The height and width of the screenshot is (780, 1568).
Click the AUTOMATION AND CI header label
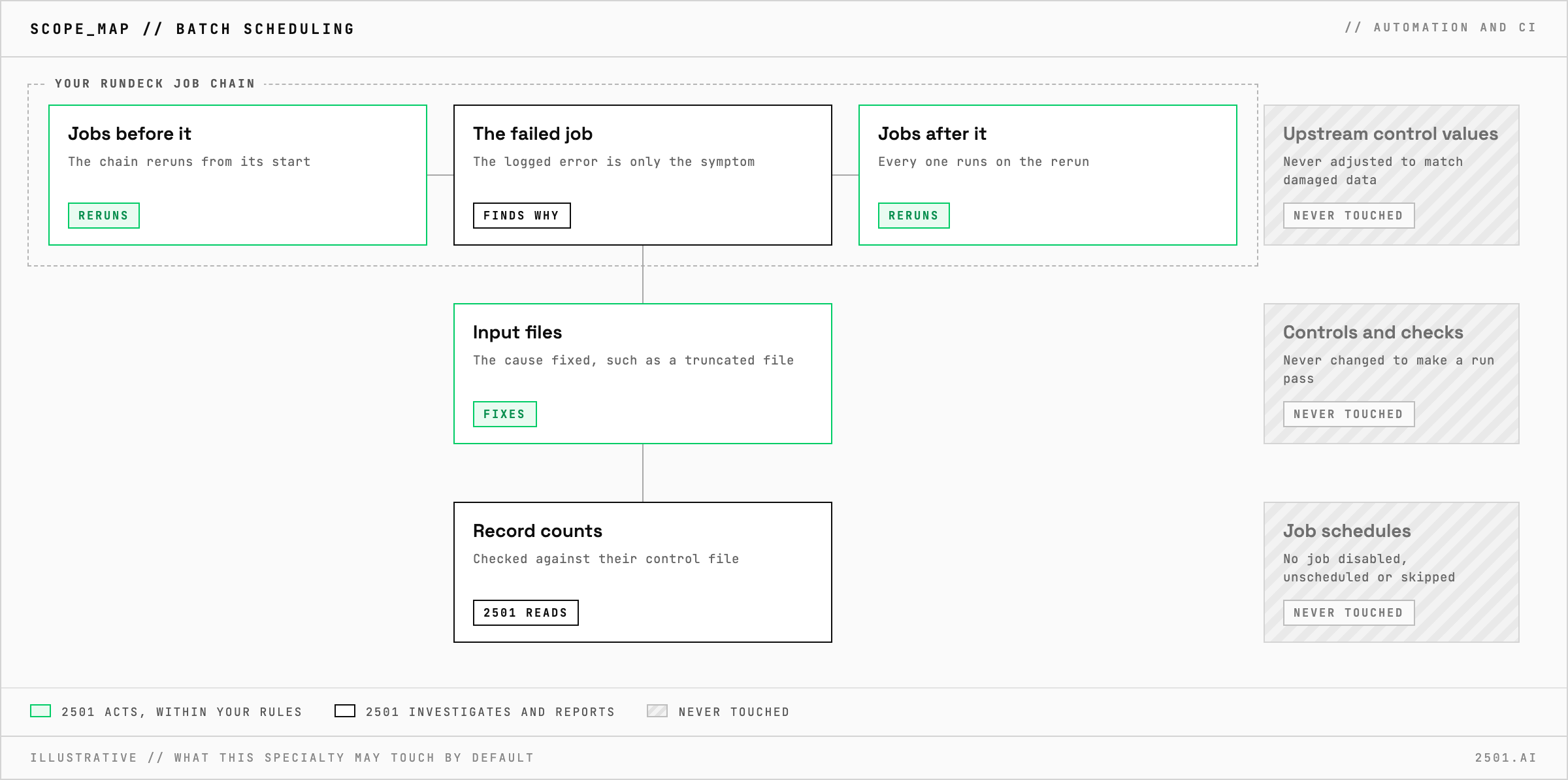coord(1441,27)
